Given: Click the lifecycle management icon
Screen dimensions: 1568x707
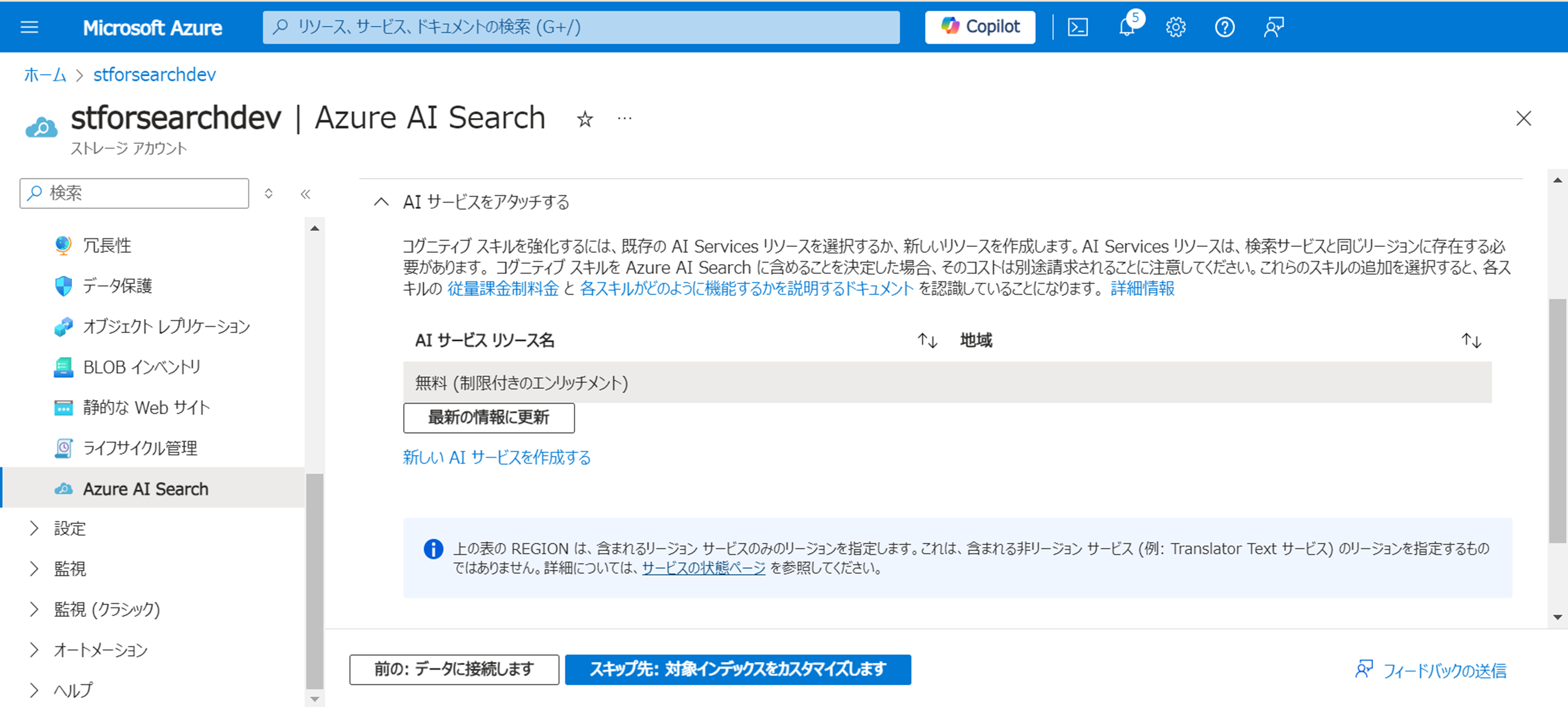Looking at the screenshot, I should tap(64, 448).
